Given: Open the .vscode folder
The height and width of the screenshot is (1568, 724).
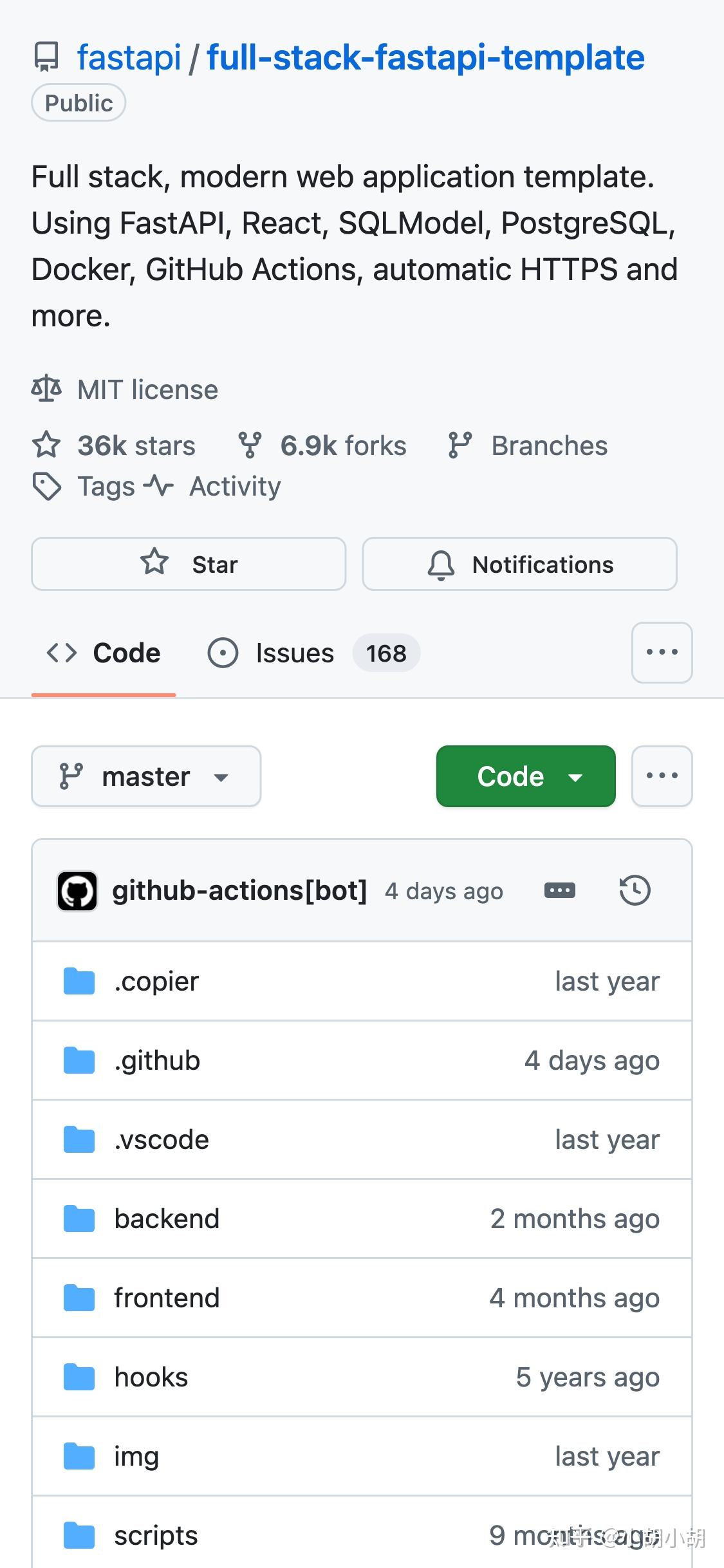Looking at the screenshot, I should coord(162,1140).
